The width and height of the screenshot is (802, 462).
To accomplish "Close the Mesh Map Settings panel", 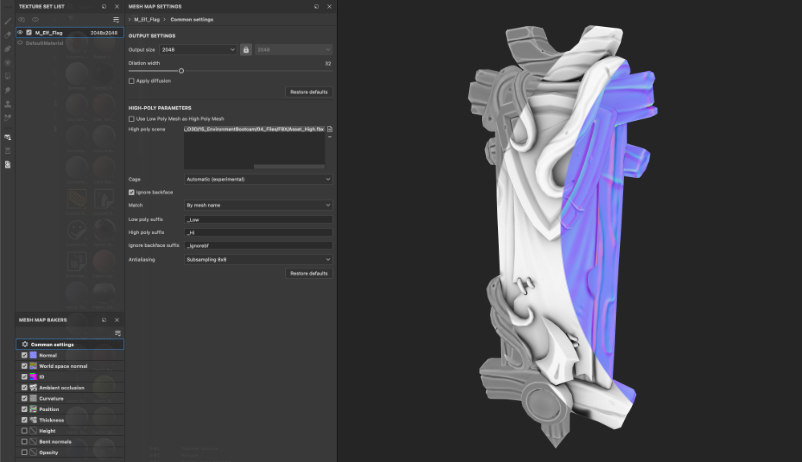I will (x=329, y=7).
